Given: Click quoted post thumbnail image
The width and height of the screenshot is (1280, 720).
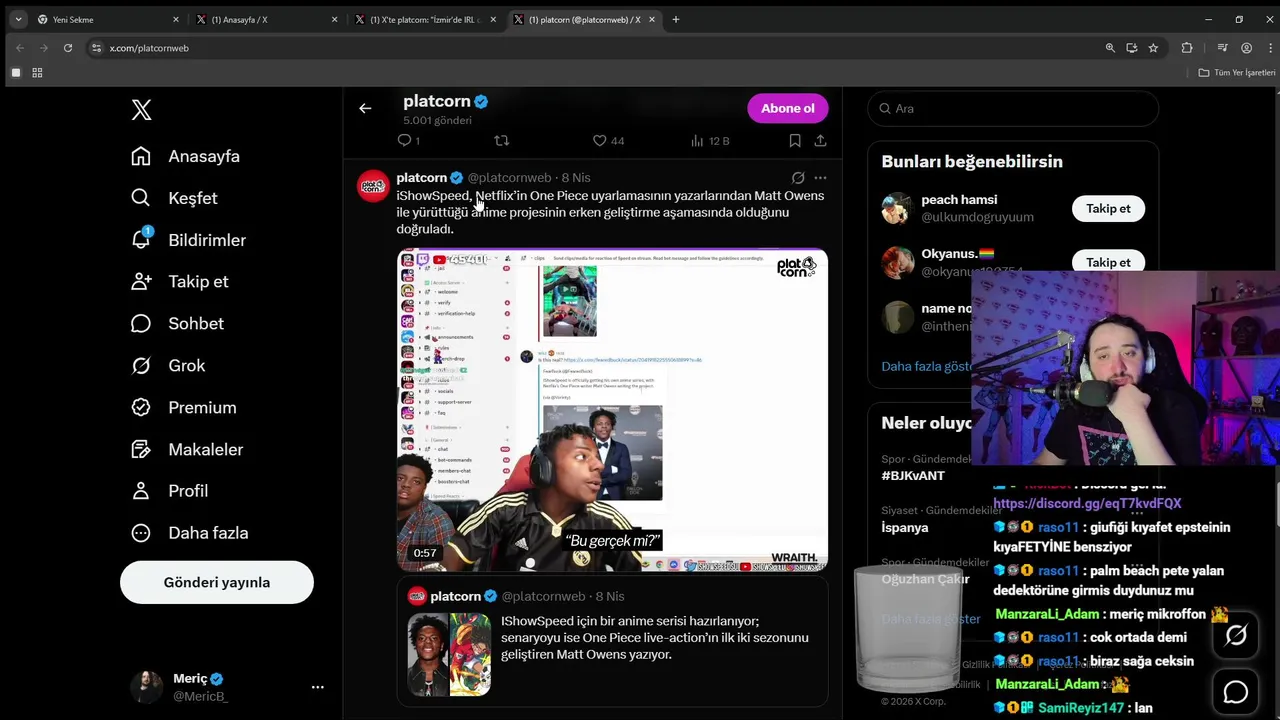Looking at the screenshot, I should (449, 654).
